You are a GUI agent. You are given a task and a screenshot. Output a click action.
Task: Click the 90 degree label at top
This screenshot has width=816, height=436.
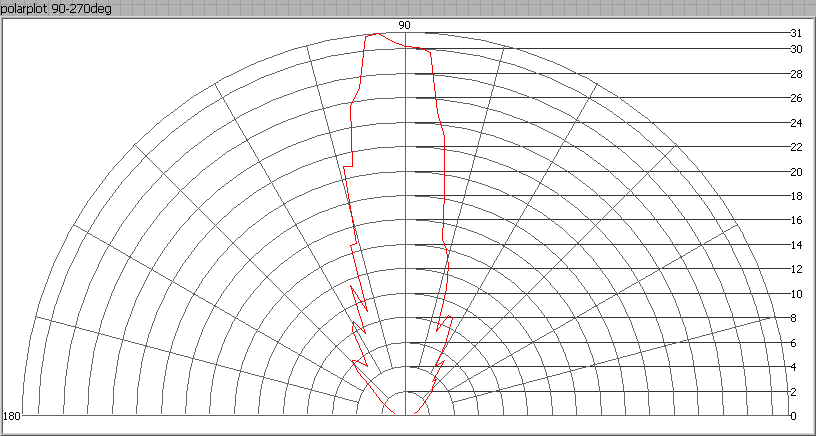click(x=404, y=25)
